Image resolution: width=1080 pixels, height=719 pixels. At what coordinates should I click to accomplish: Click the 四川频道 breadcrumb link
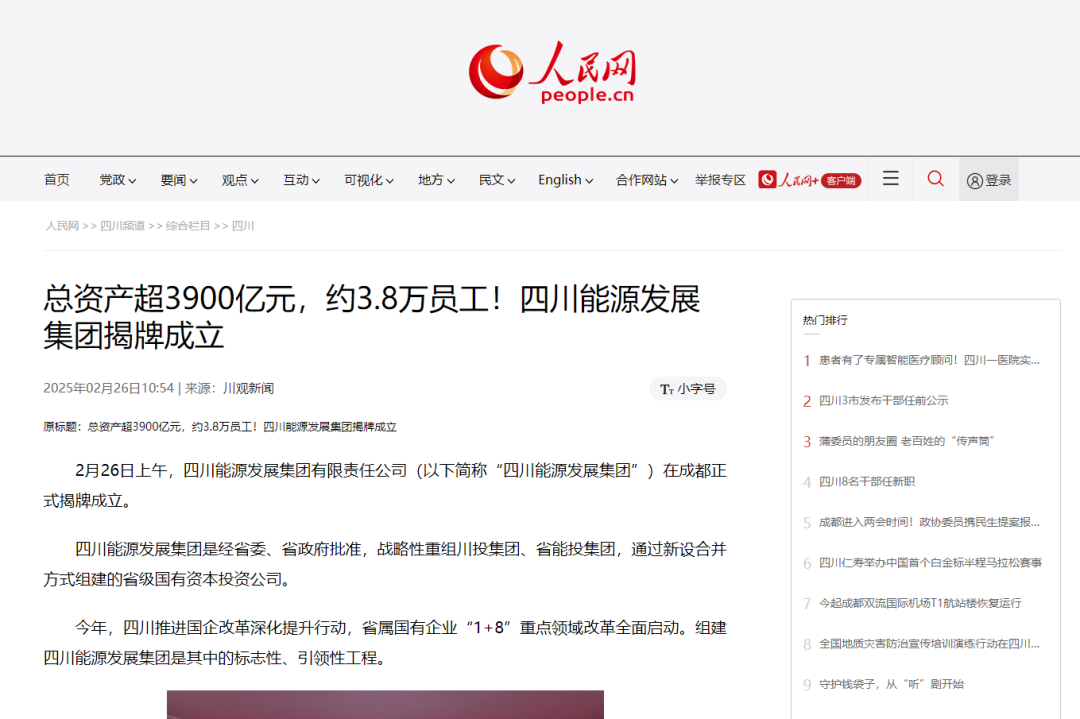[122, 226]
